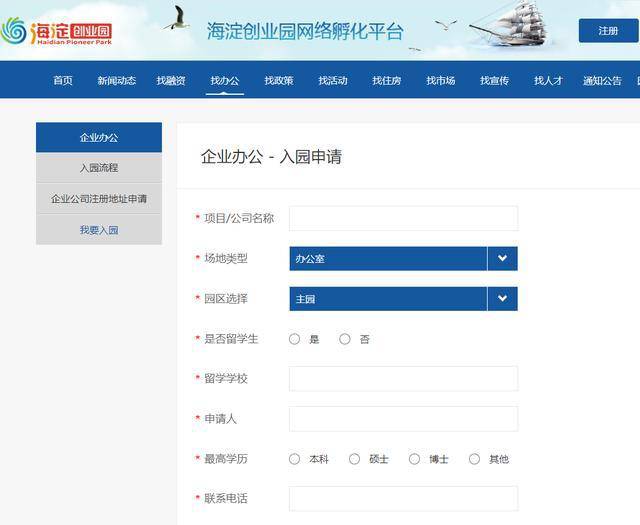Click the 场地类型 dropdown arrow
640x525 pixels.
502,259
